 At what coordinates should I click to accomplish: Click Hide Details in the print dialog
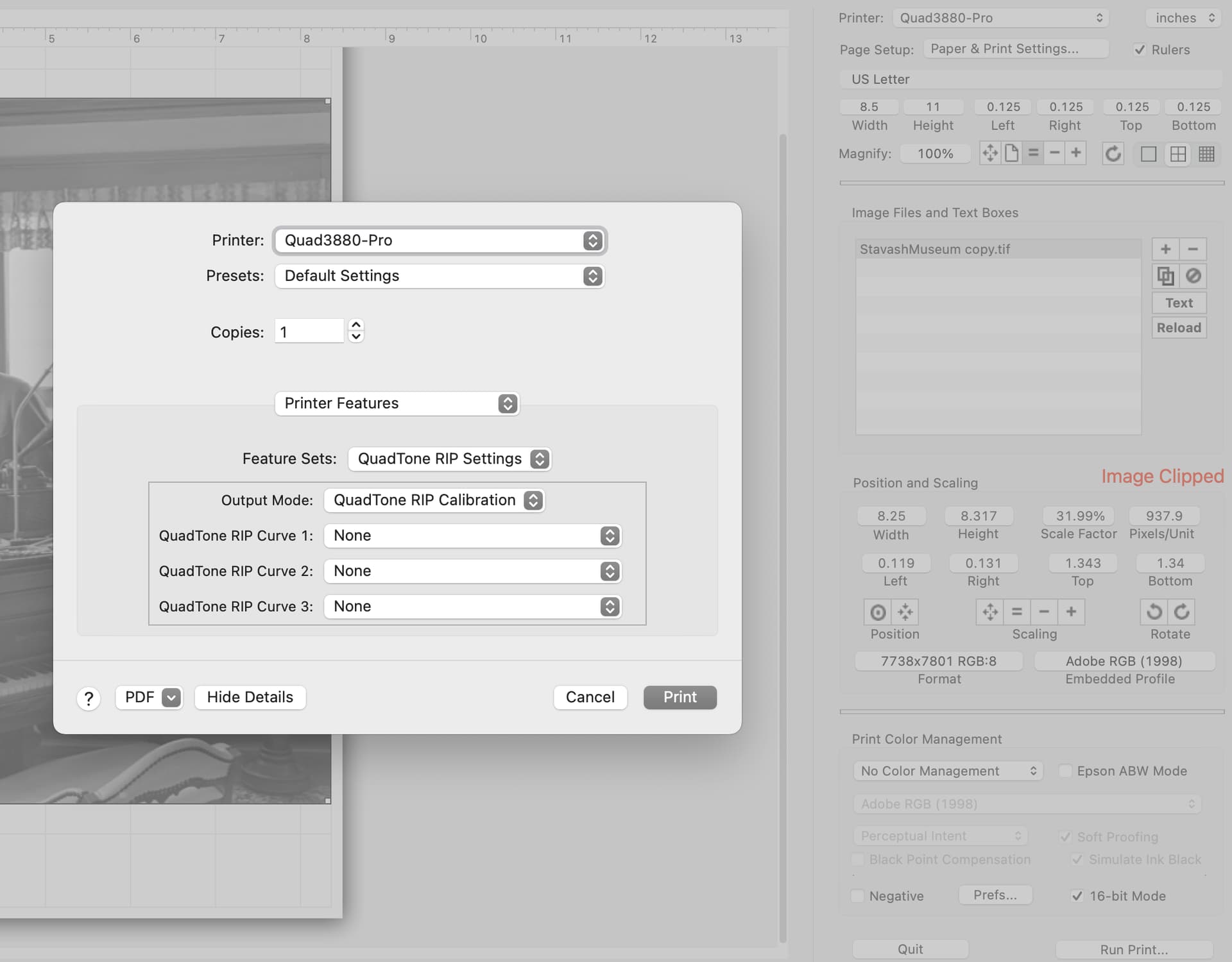coord(250,697)
